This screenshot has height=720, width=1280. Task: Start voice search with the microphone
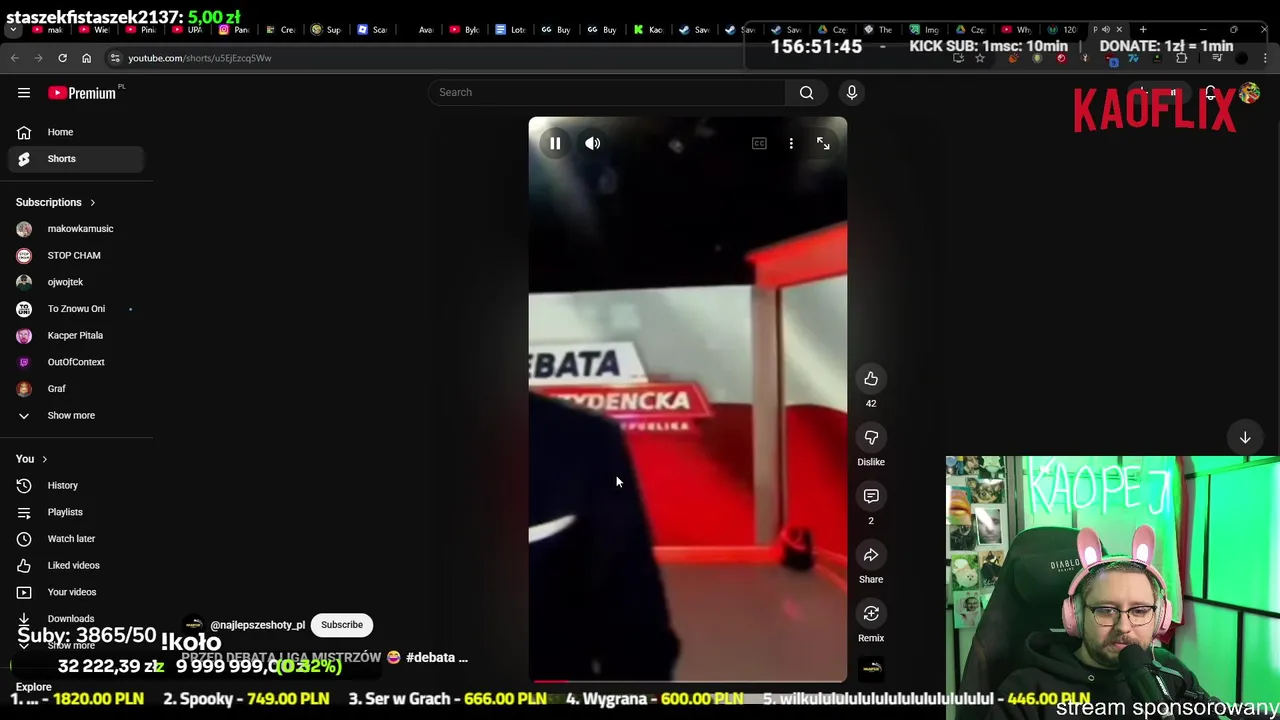coord(852,92)
